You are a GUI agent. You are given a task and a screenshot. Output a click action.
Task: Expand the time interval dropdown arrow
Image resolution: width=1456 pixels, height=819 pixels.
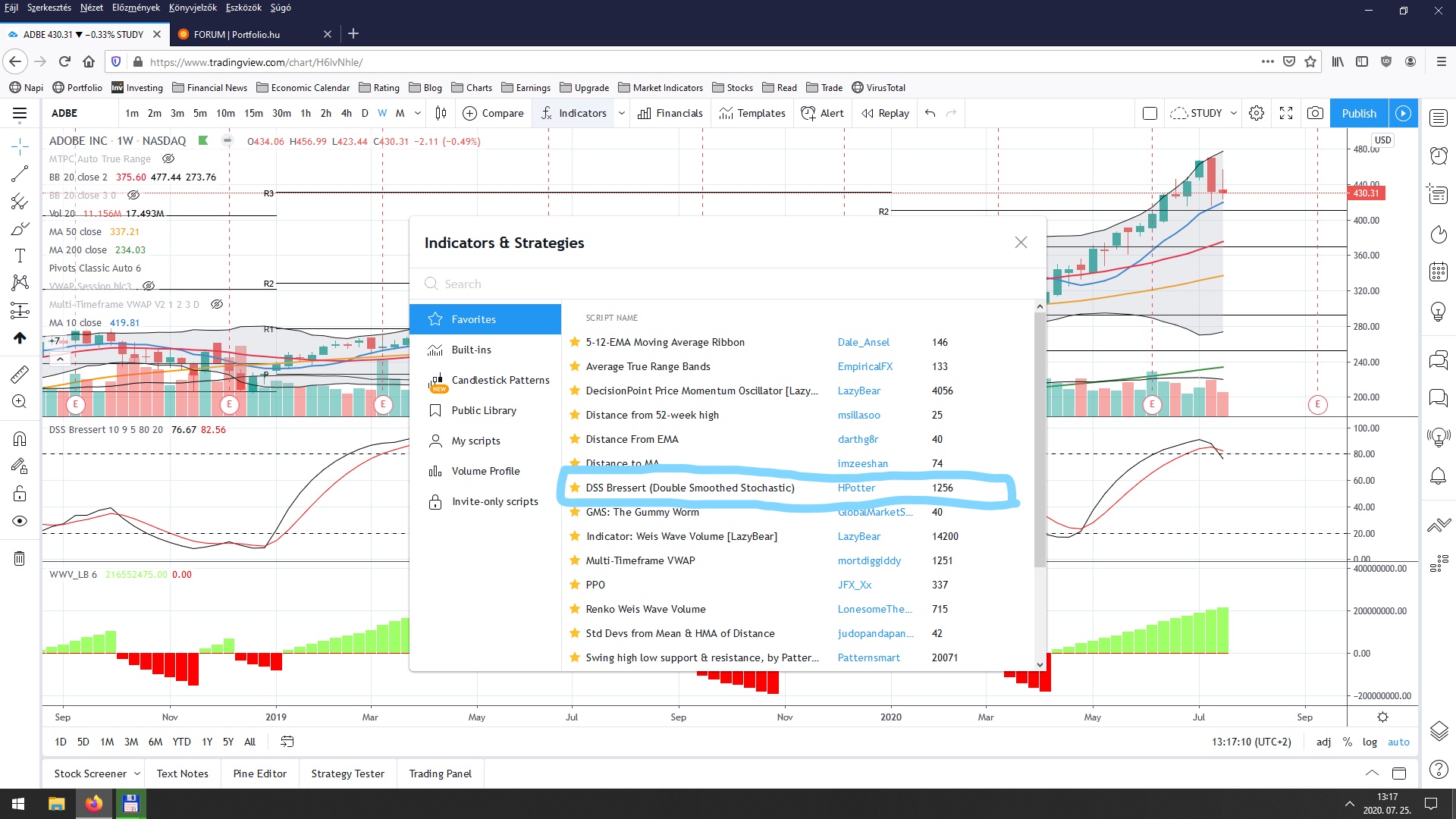click(418, 113)
